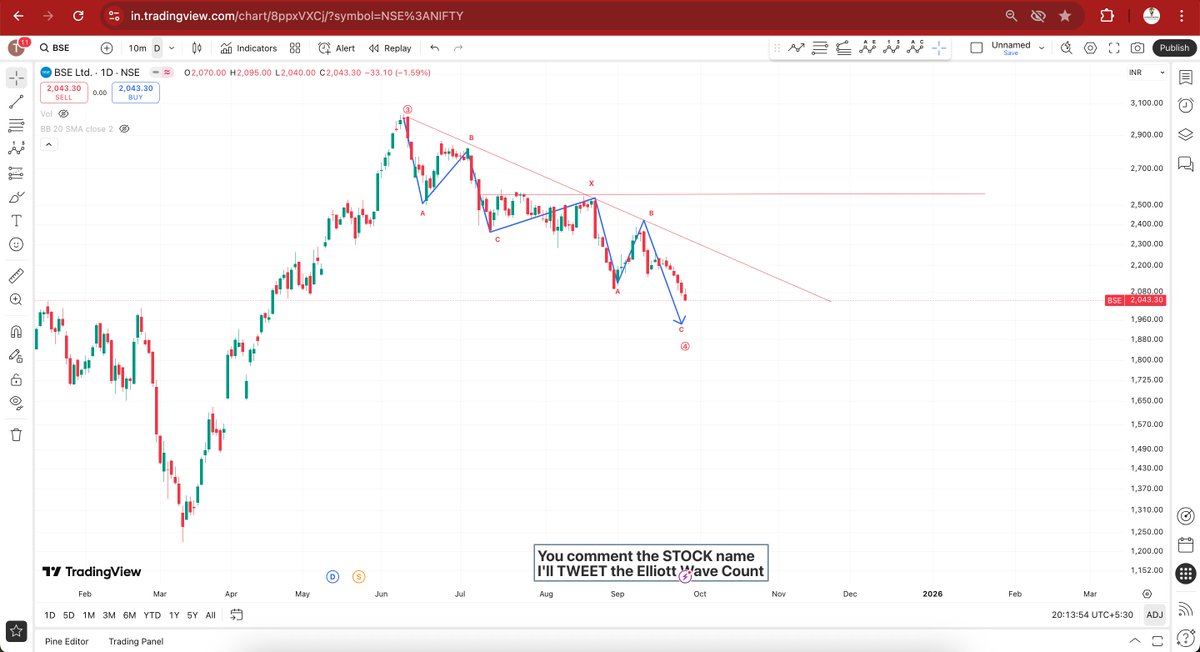The height and width of the screenshot is (652, 1200).
Task: Open the candlestick chart style selector
Action: [197, 48]
